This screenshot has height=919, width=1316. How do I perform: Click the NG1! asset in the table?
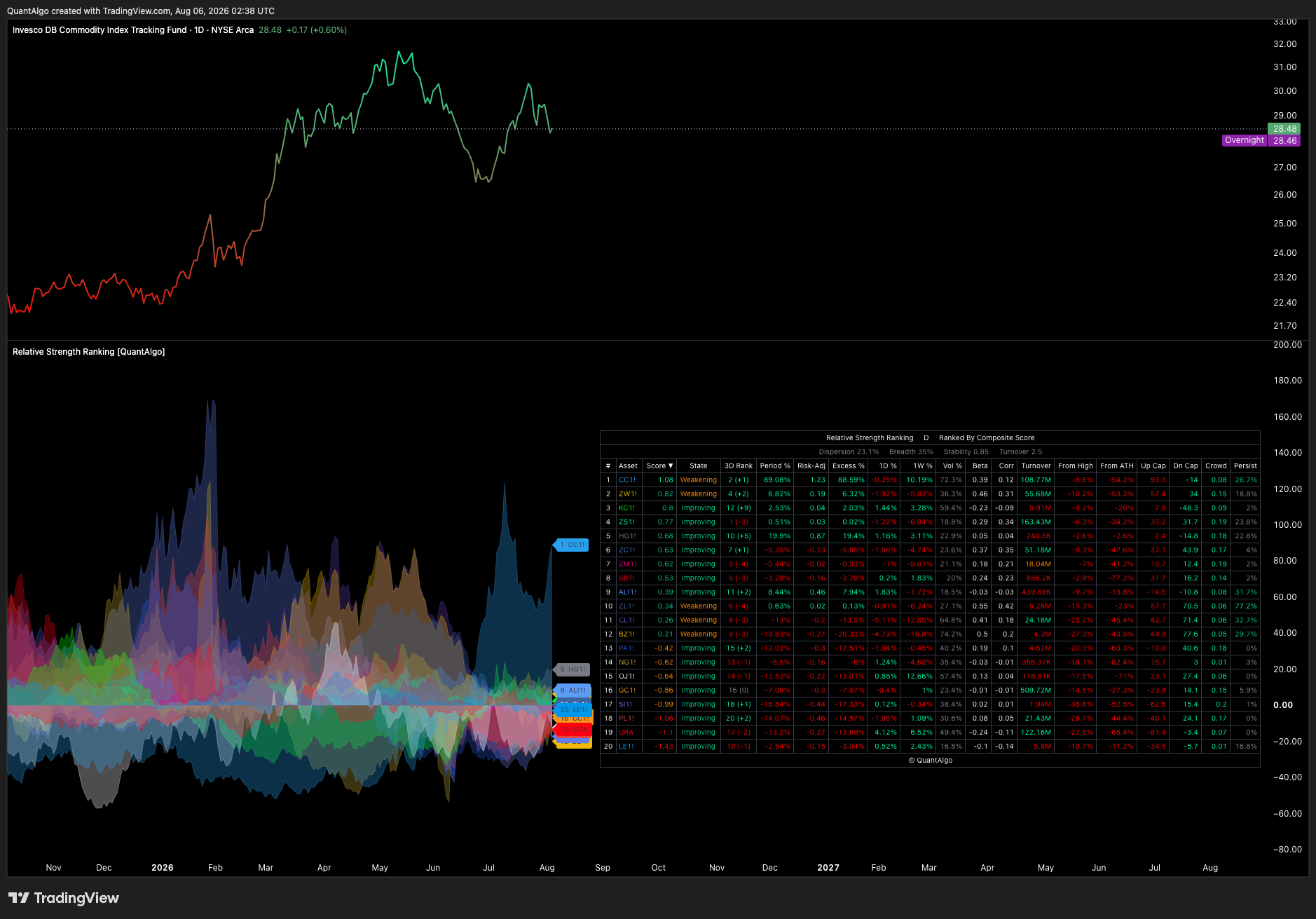tap(628, 662)
